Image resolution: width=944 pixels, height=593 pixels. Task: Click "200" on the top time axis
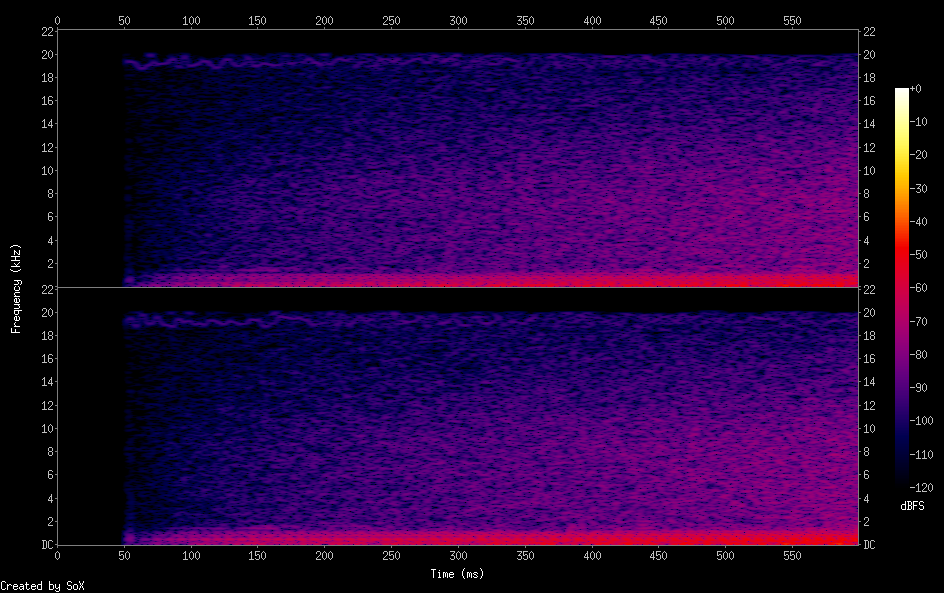point(324,20)
